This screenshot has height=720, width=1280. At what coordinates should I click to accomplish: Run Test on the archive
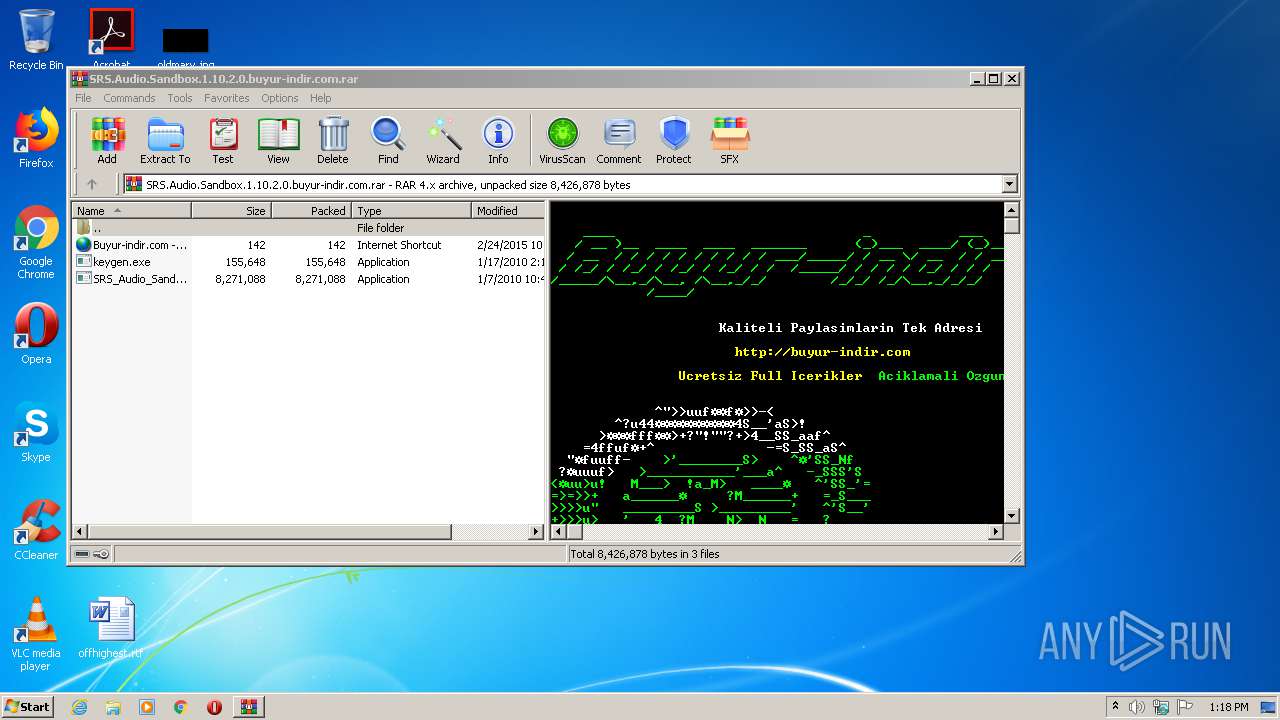coord(223,140)
